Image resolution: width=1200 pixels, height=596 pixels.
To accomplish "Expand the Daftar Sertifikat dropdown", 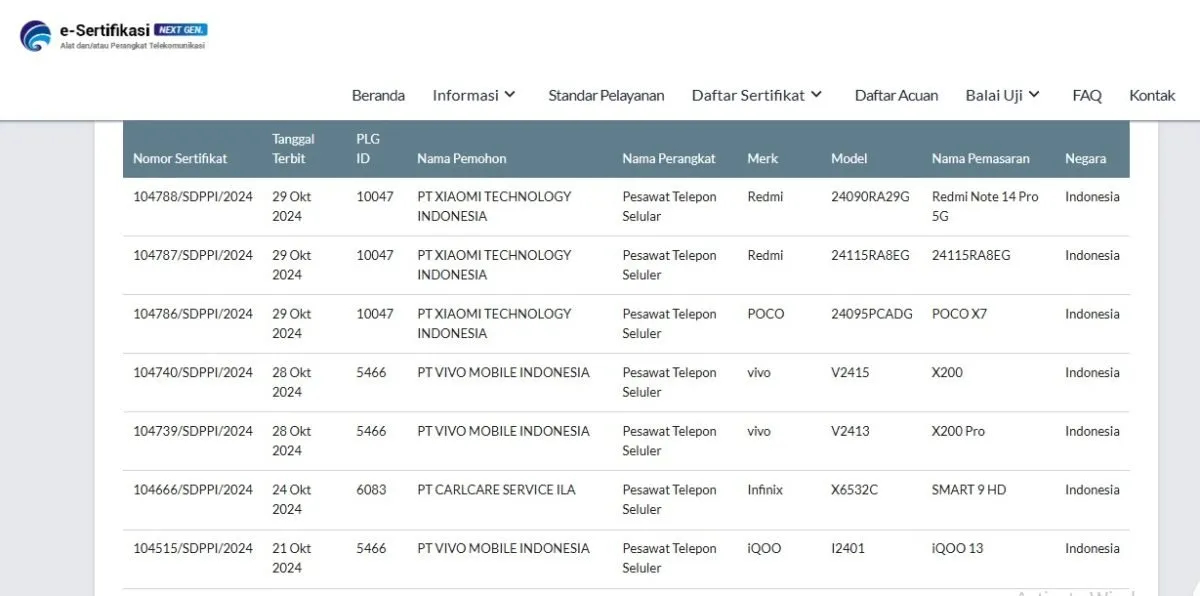I will (x=757, y=95).
